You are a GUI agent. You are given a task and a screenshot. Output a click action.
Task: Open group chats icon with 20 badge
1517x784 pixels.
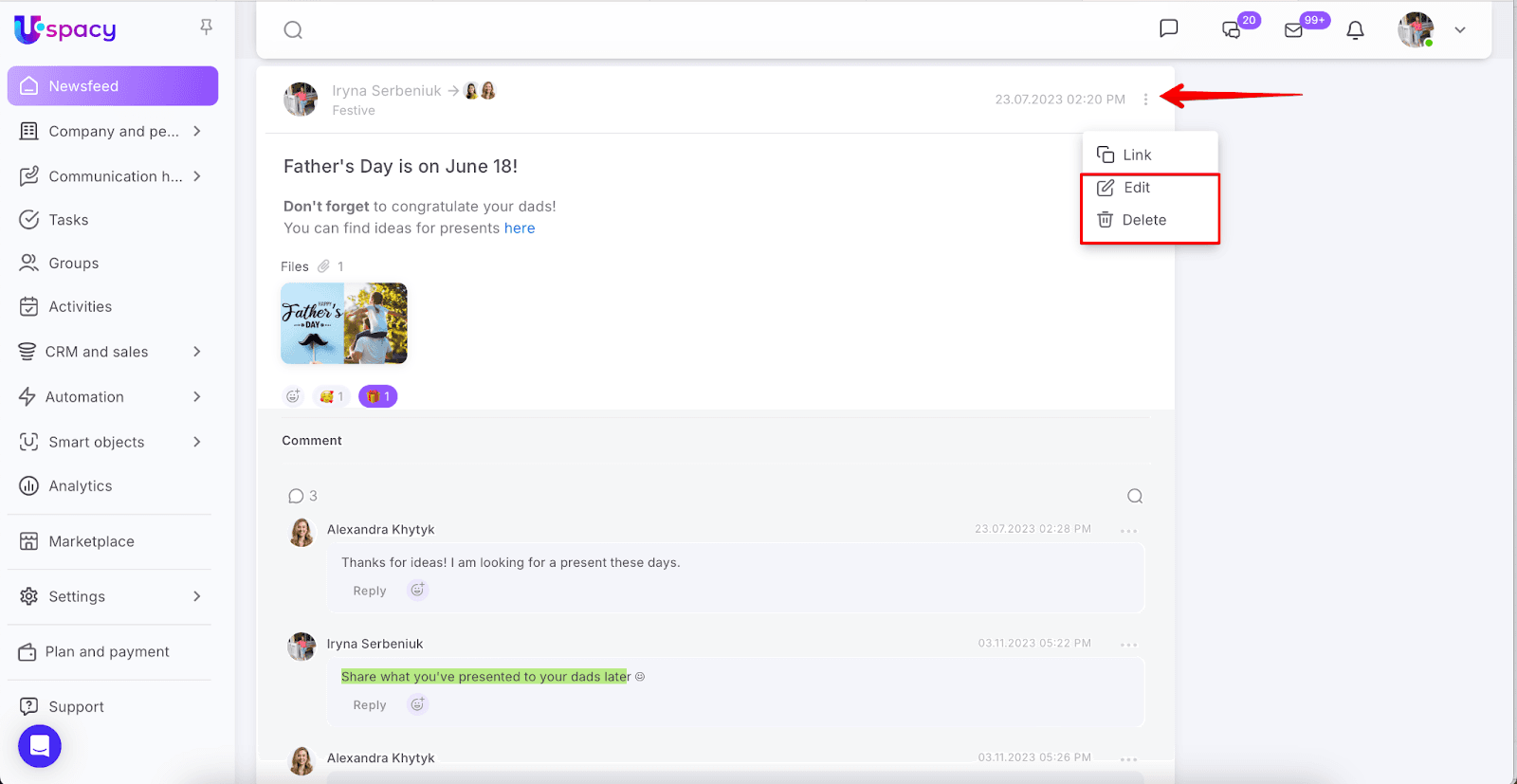pyautogui.click(x=1232, y=30)
